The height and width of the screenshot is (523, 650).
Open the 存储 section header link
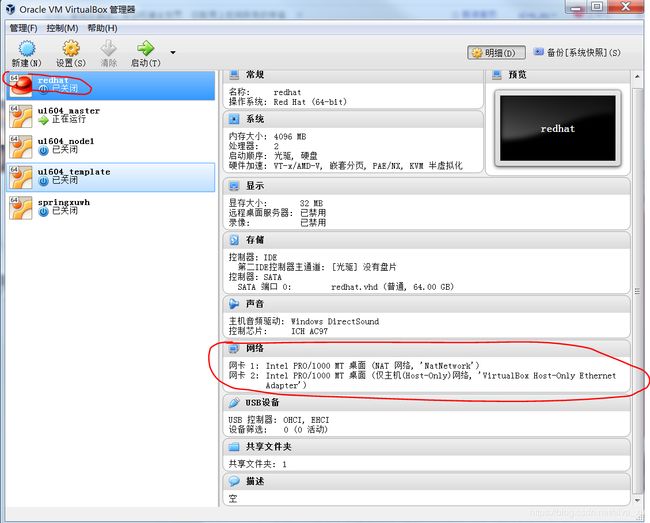[255, 240]
